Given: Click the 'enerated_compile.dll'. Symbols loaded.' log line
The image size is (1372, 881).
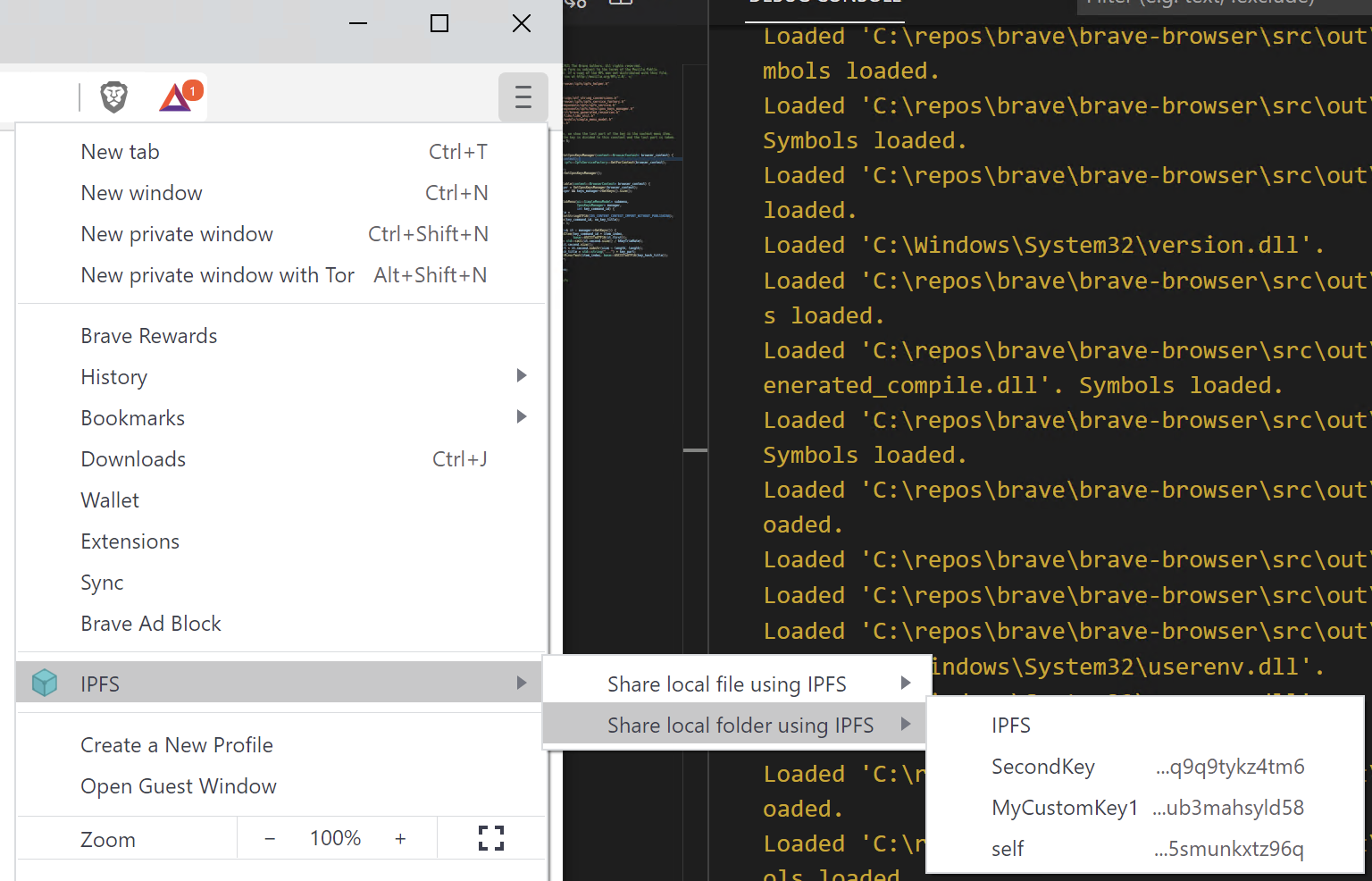Looking at the screenshot, I should coord(1023,385).
